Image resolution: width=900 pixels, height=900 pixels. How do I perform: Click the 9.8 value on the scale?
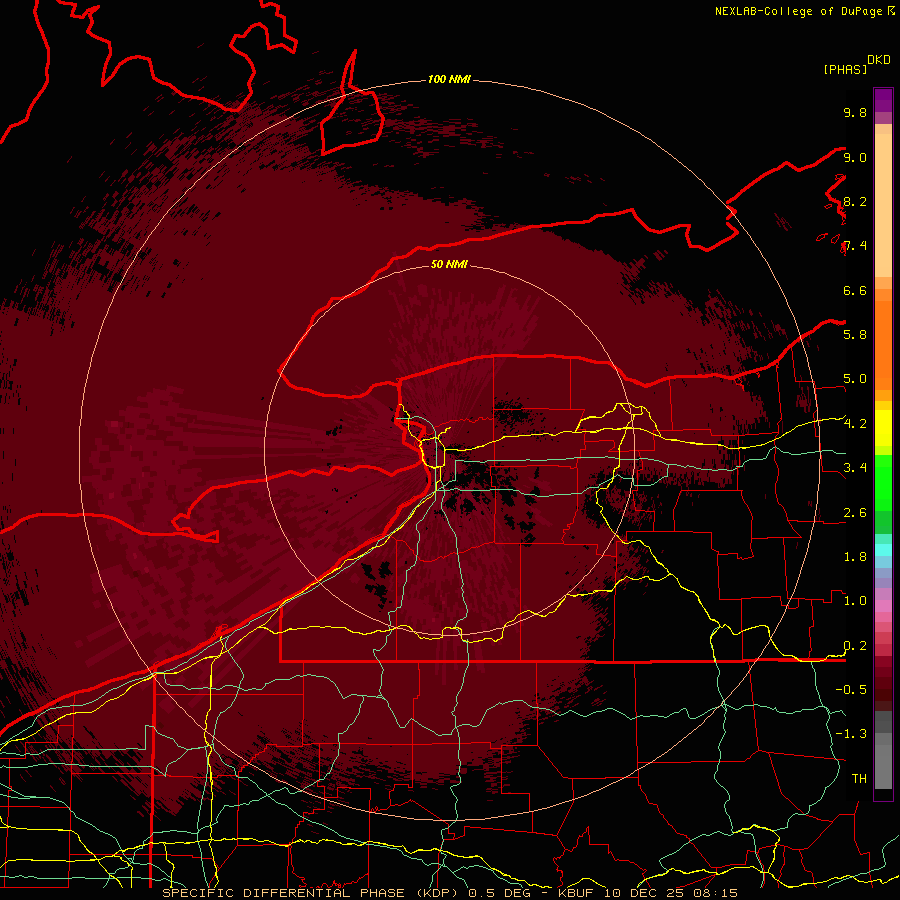855,112
